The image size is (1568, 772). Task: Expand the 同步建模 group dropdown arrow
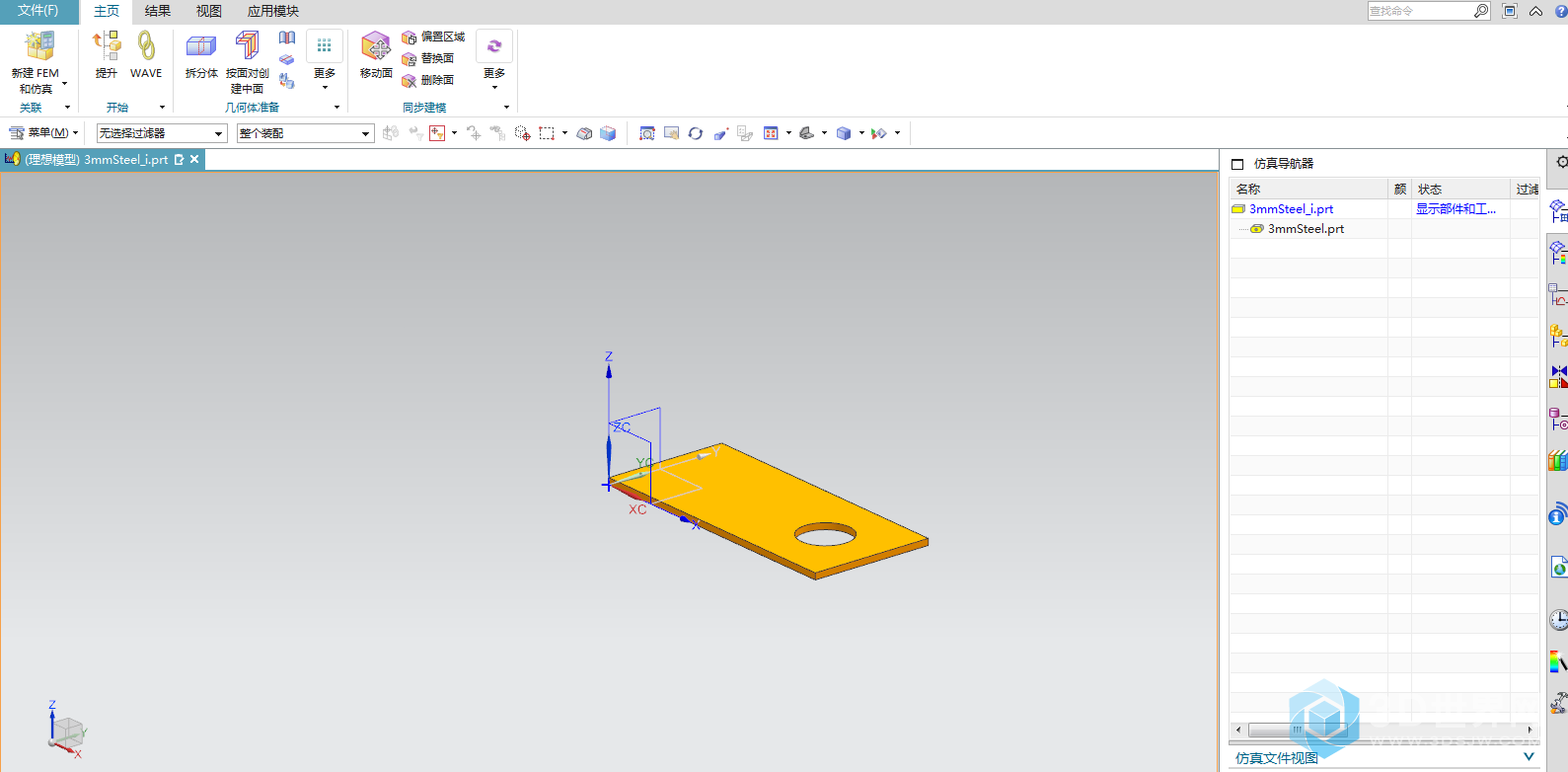point(506,108)
